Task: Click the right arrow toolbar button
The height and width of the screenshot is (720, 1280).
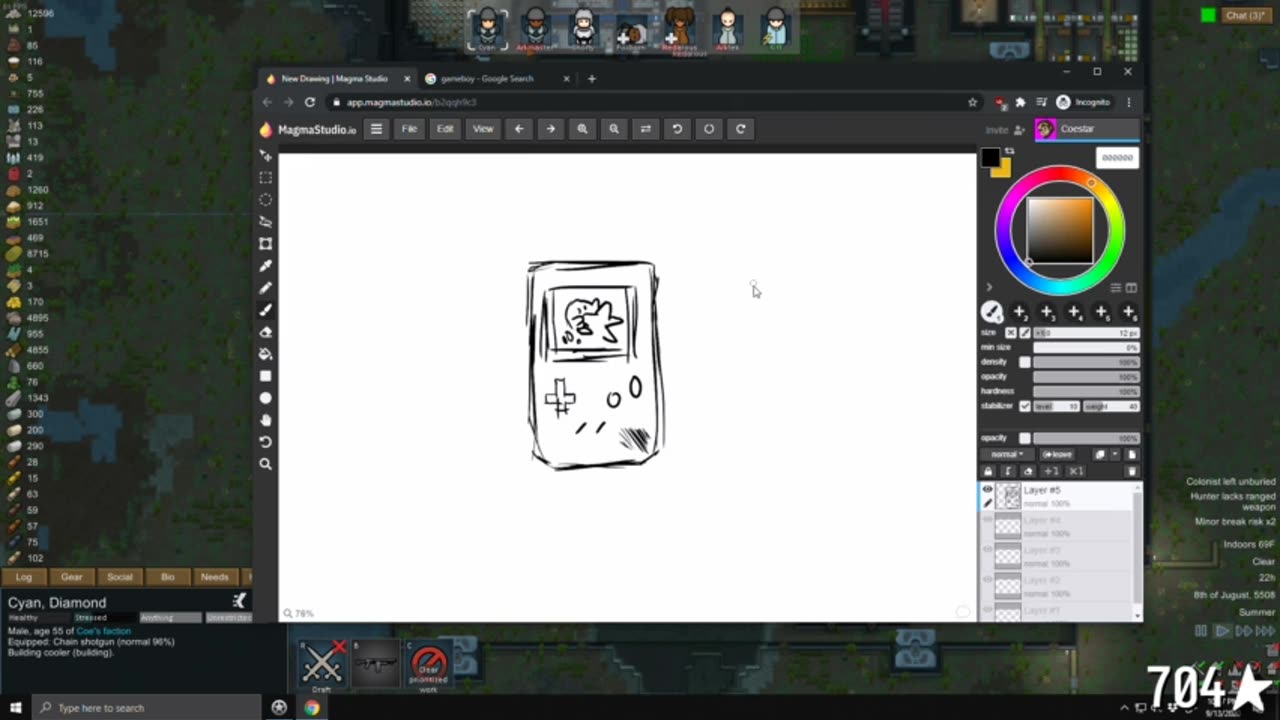Action: (x=550, y=129)
